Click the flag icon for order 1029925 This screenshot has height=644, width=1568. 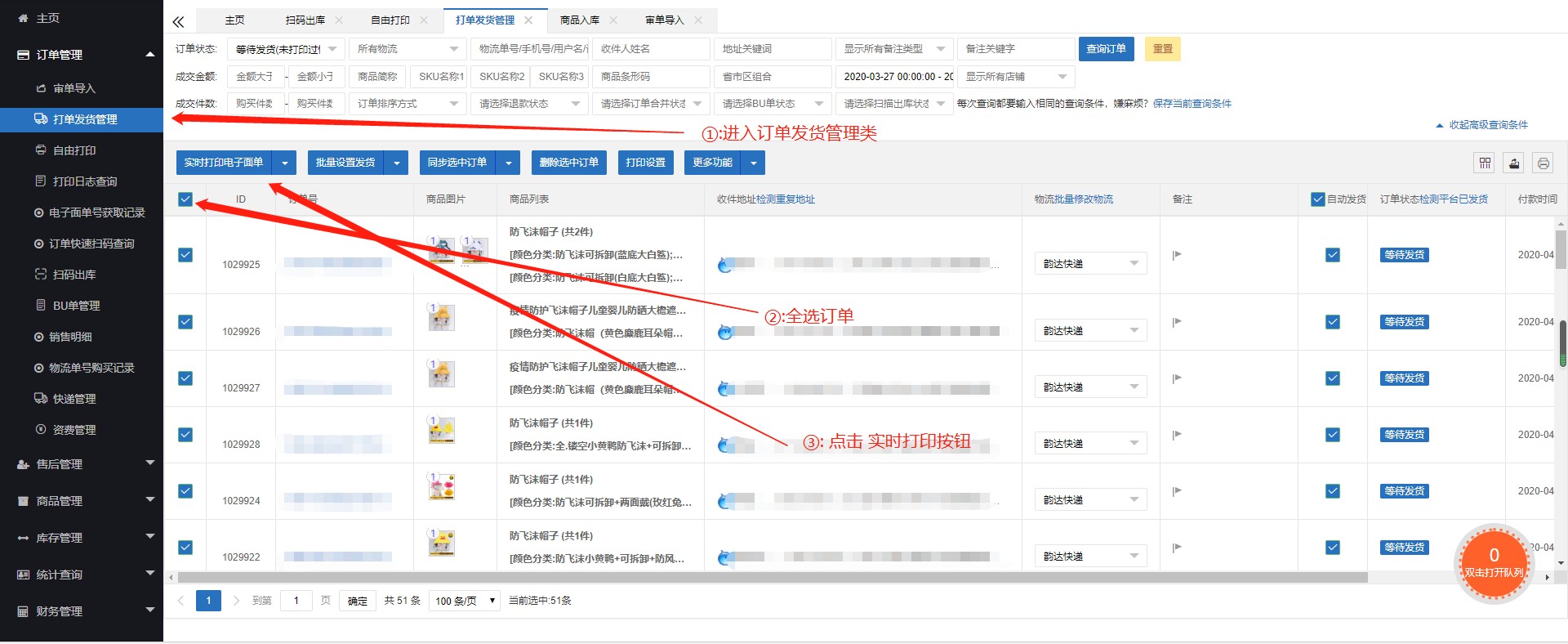(x=1177, y=255)
